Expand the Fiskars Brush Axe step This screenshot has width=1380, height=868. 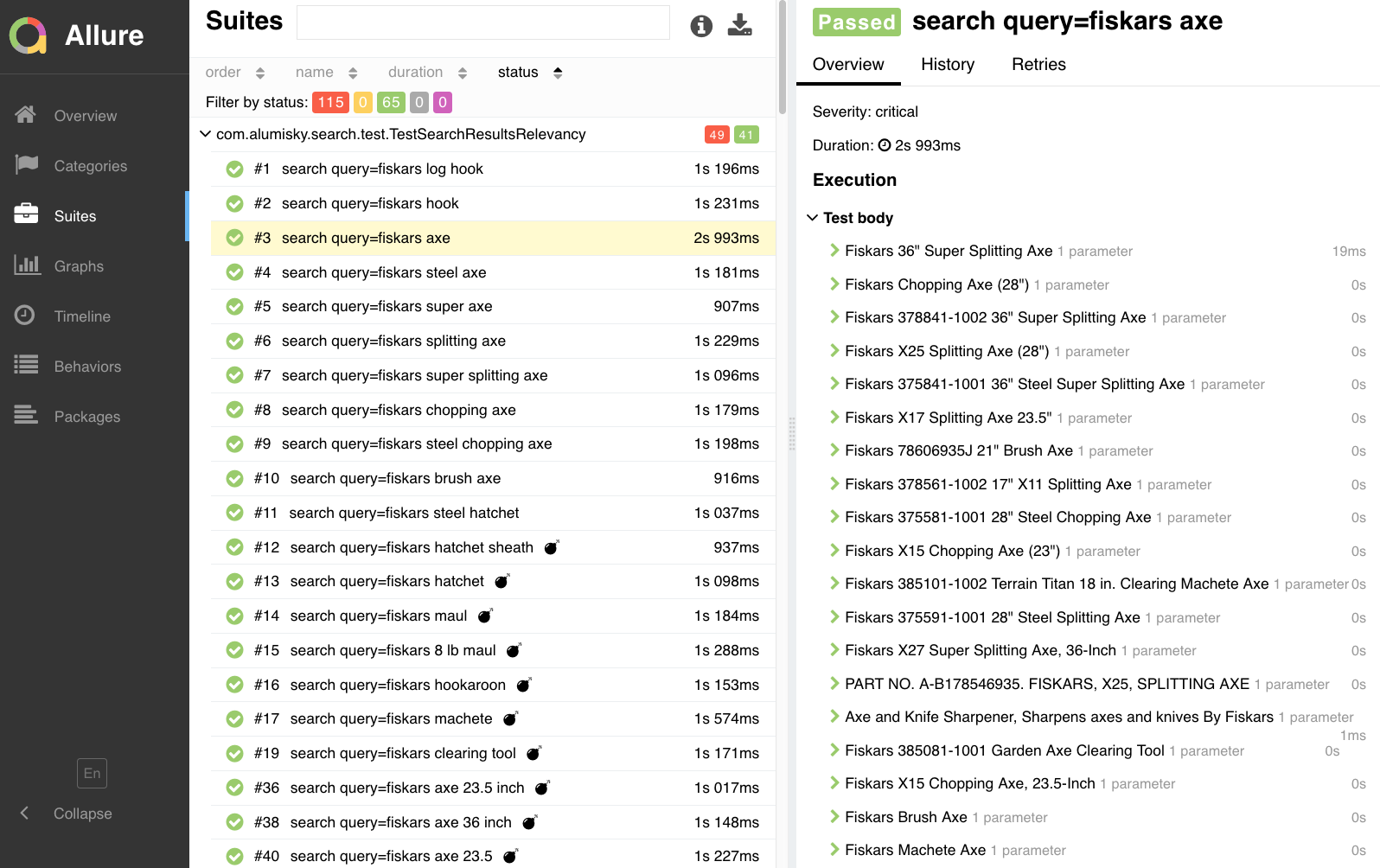(x=905, y=817)
